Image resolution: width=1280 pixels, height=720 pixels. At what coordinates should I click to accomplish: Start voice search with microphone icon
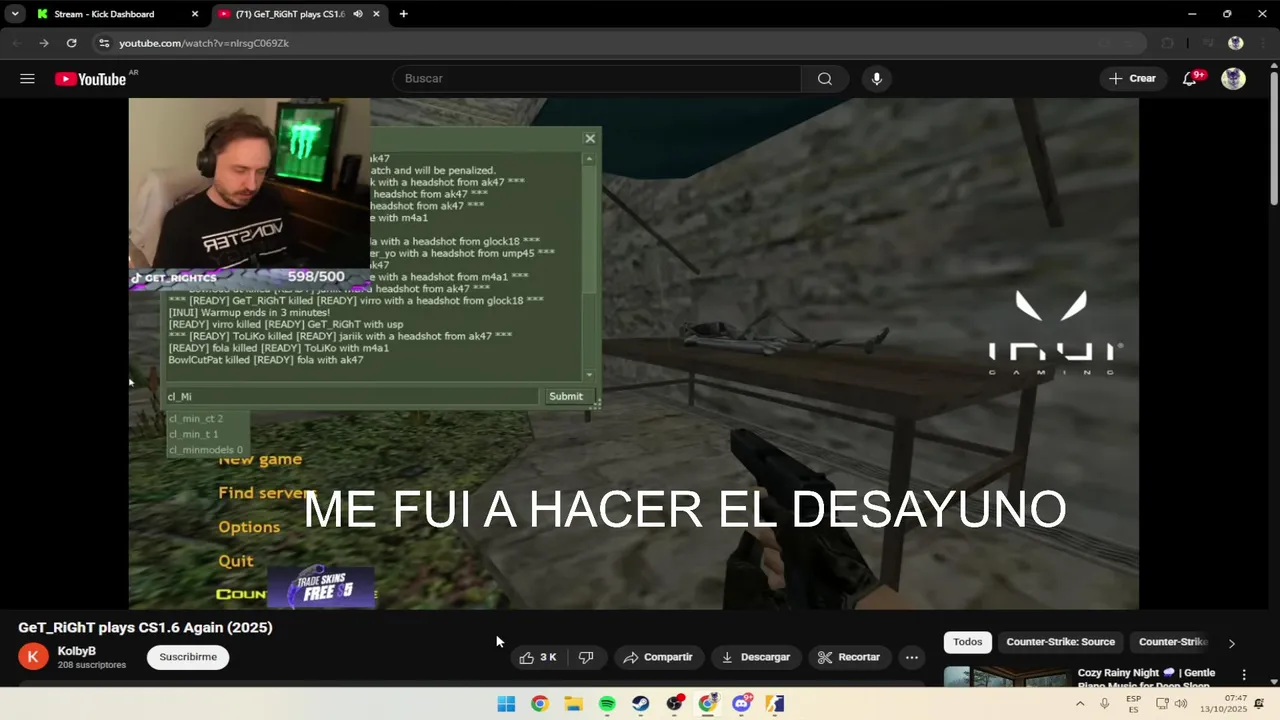pos(877,79)
